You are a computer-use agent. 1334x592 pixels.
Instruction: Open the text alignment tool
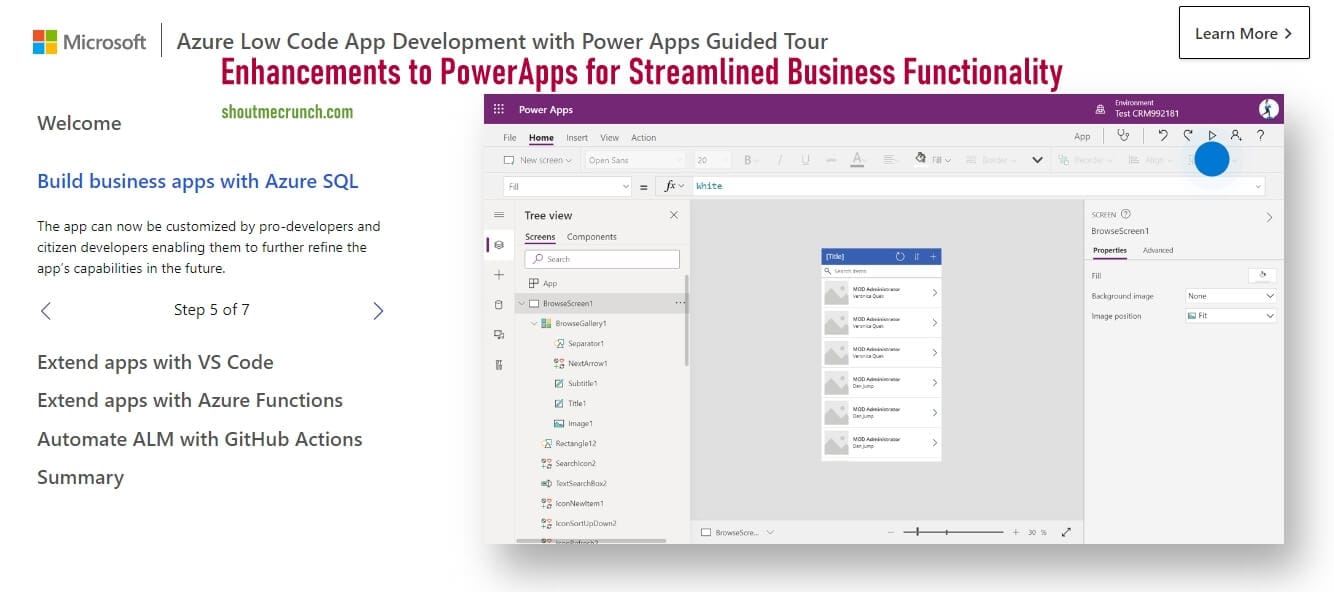889,160
